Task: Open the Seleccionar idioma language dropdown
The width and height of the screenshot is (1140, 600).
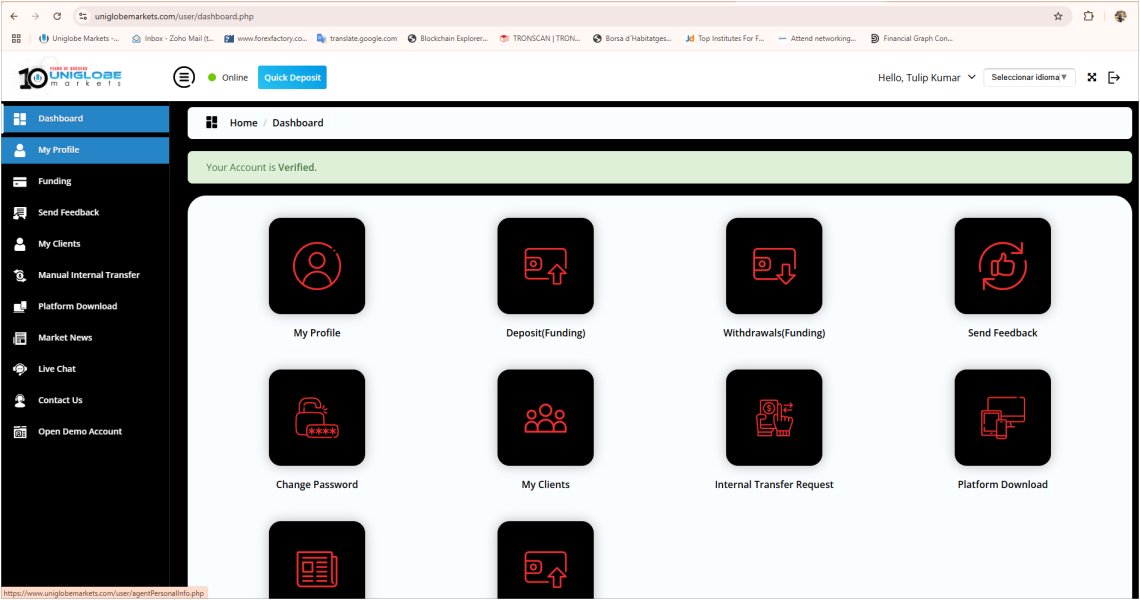Action: [x=1029, y=77]
